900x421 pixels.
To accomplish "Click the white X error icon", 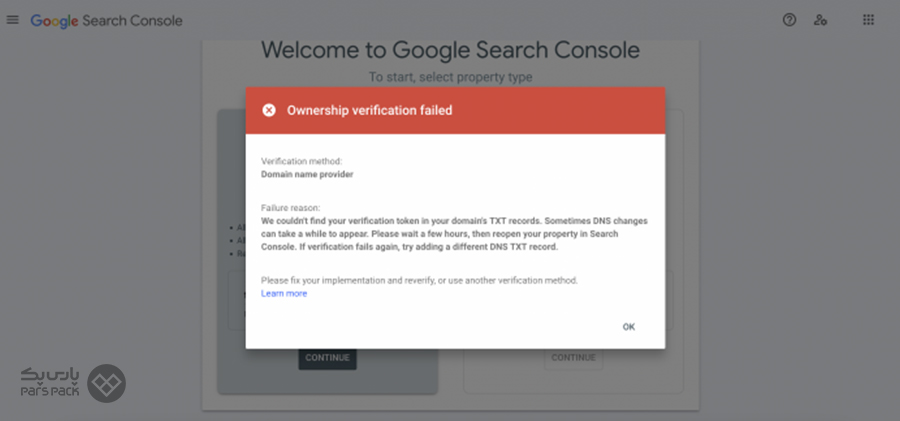I will pyautogui.click(x=269, y=110).
